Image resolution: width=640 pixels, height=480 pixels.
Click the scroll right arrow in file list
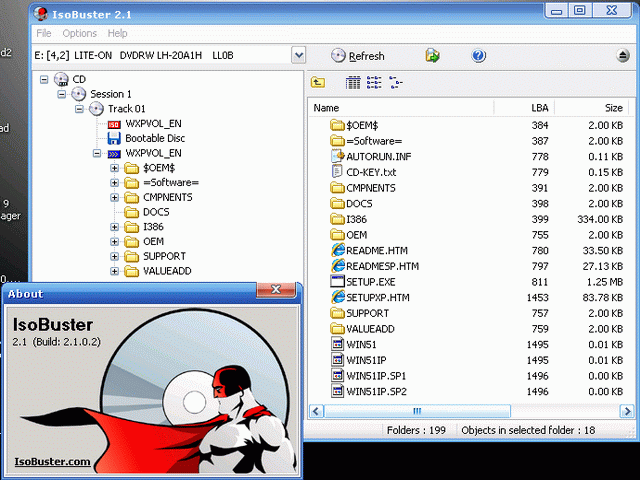click(627, 411)
